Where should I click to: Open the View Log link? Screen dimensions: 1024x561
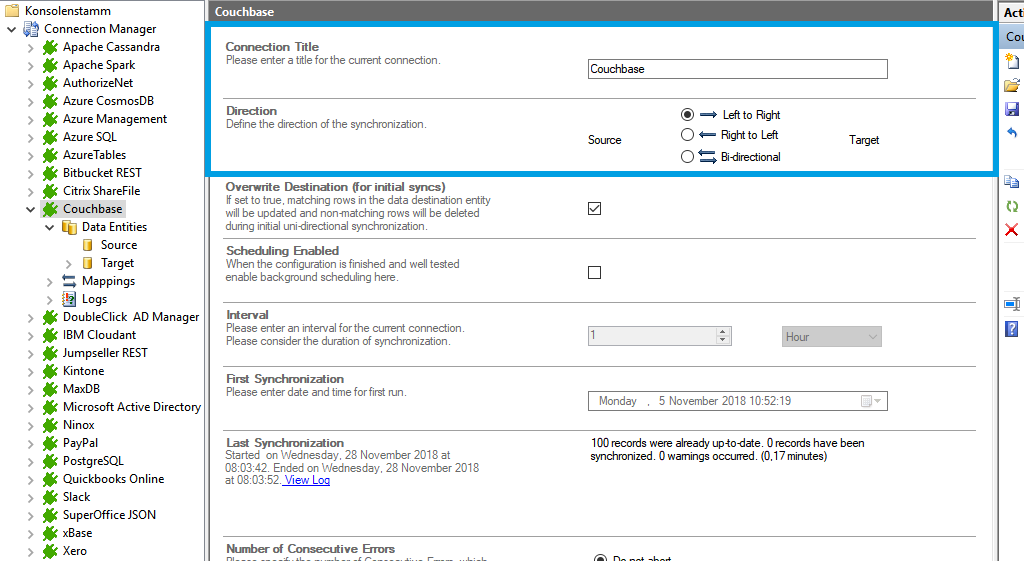click(307, 480)
